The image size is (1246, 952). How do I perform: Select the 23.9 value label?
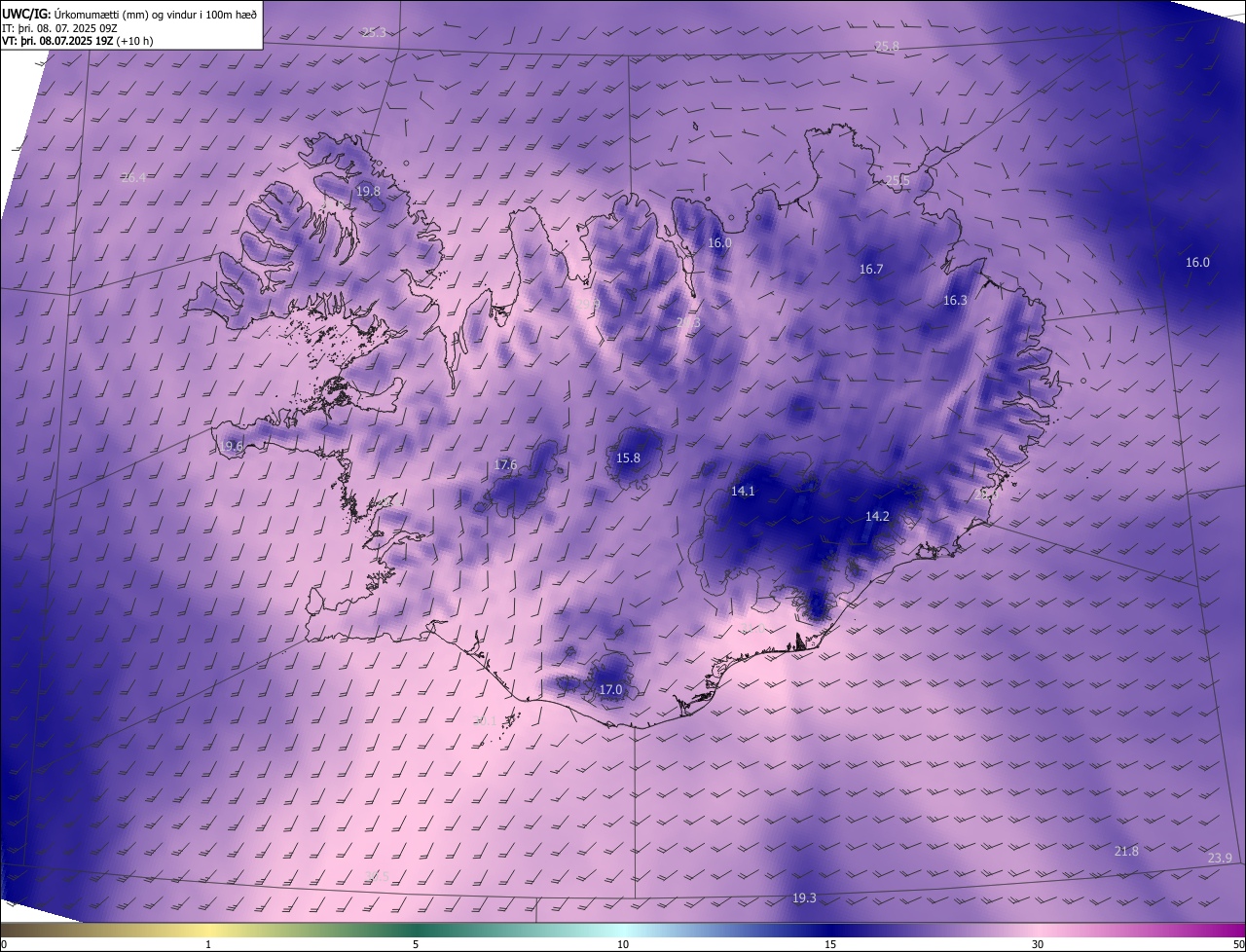coord(1220,859)
